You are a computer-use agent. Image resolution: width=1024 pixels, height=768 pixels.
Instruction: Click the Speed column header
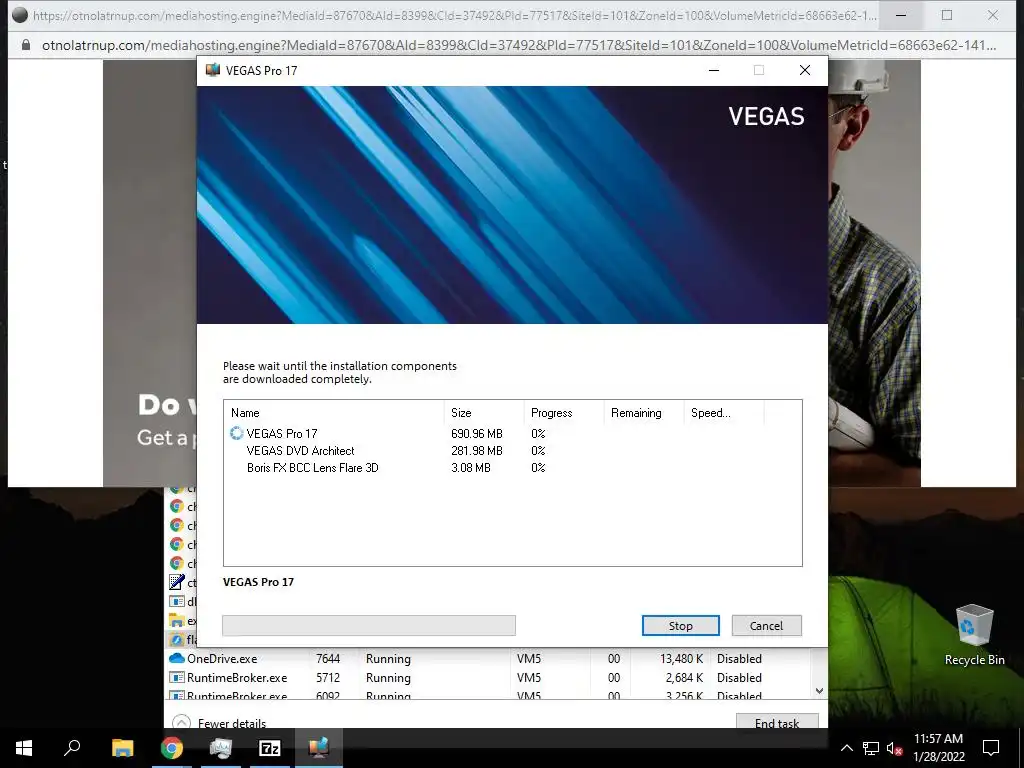724,413
